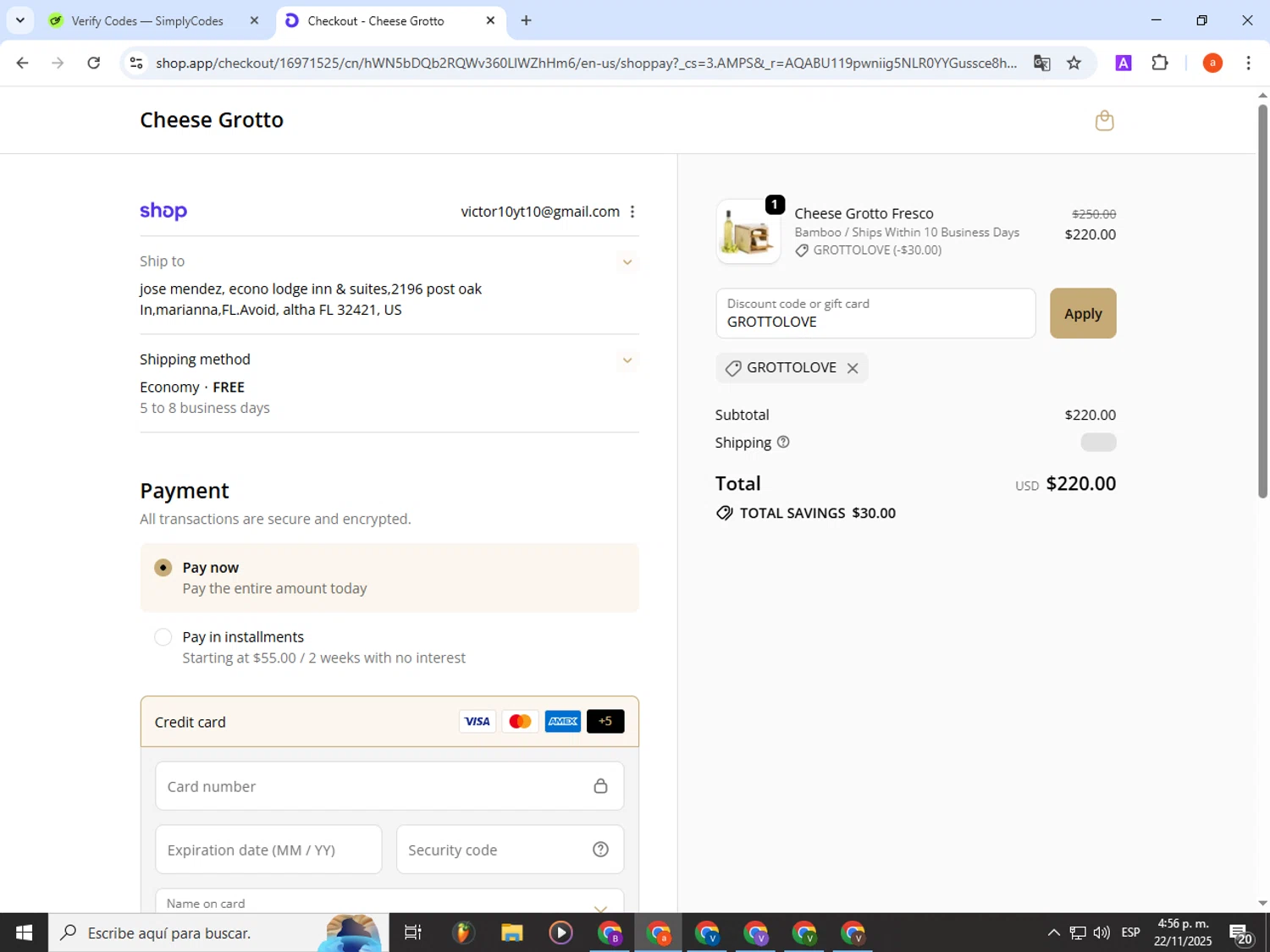Click the American Express logo
Screen dimensions: 1270x952
[x=563, y=721]
